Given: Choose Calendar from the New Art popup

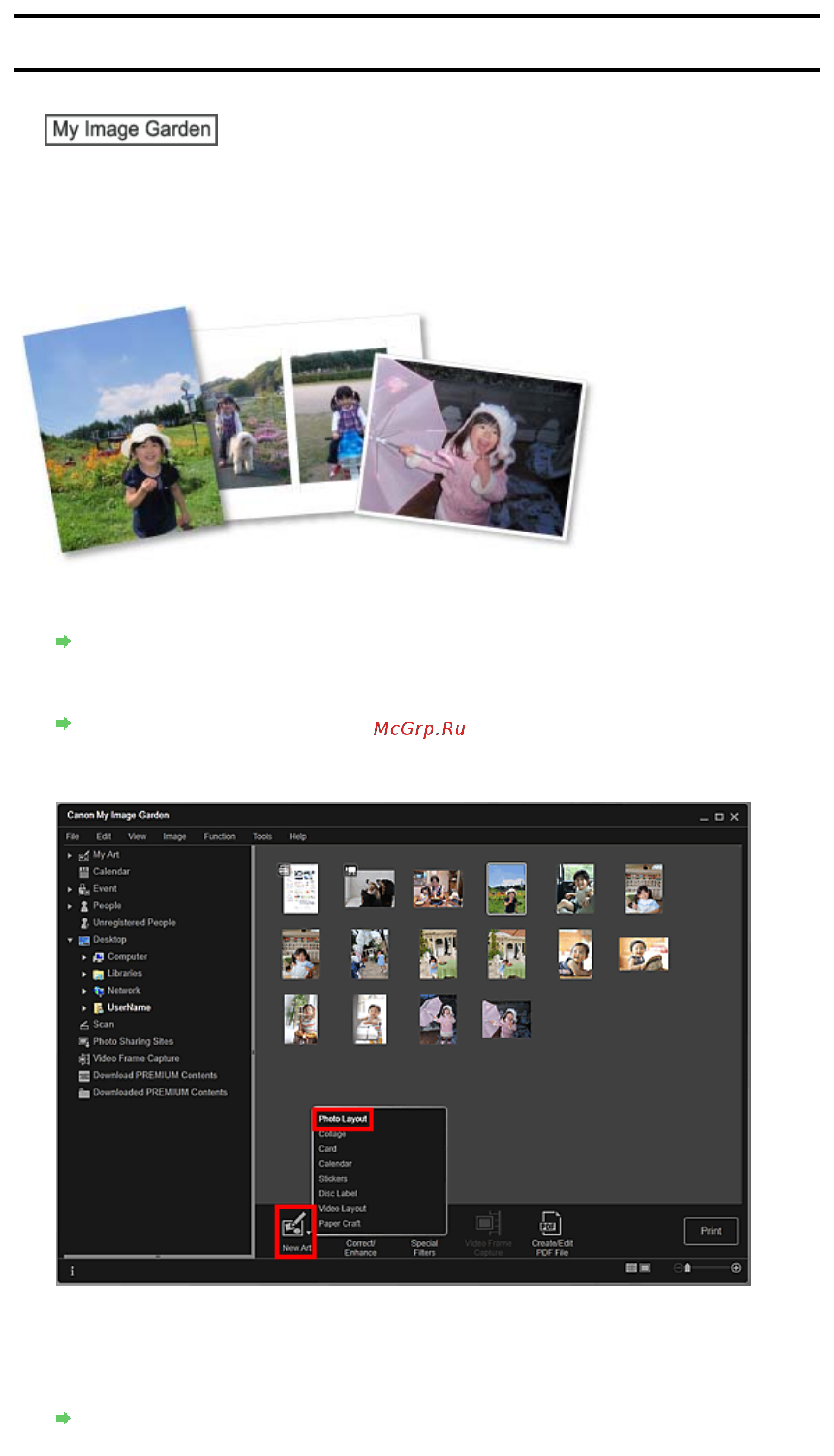Looking at the screenshot, I should (x=335, y=1164).
